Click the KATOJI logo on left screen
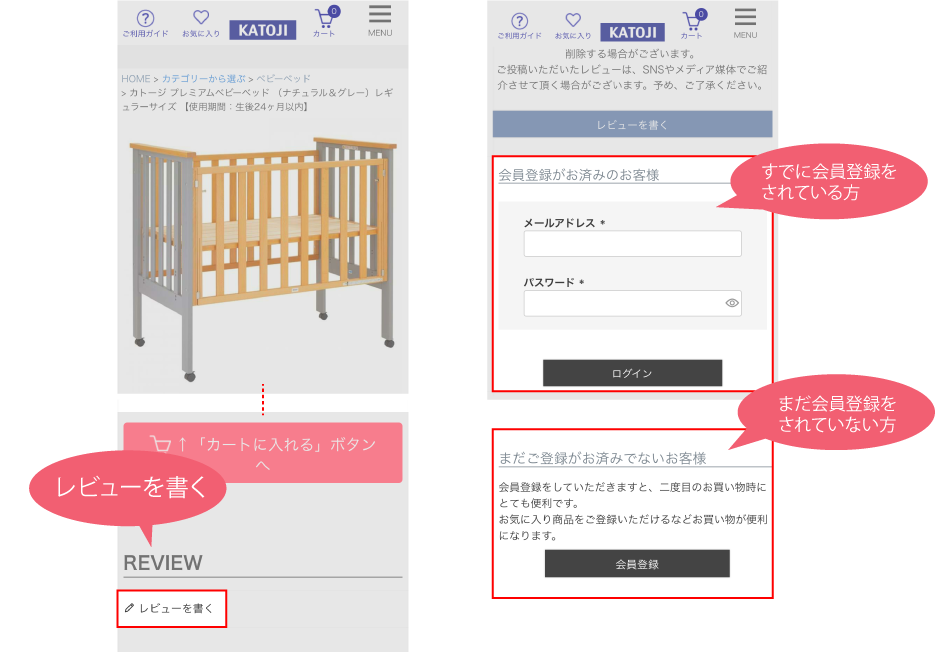The image size is (951, 652). pyautogui.click(x=263, y=30)
